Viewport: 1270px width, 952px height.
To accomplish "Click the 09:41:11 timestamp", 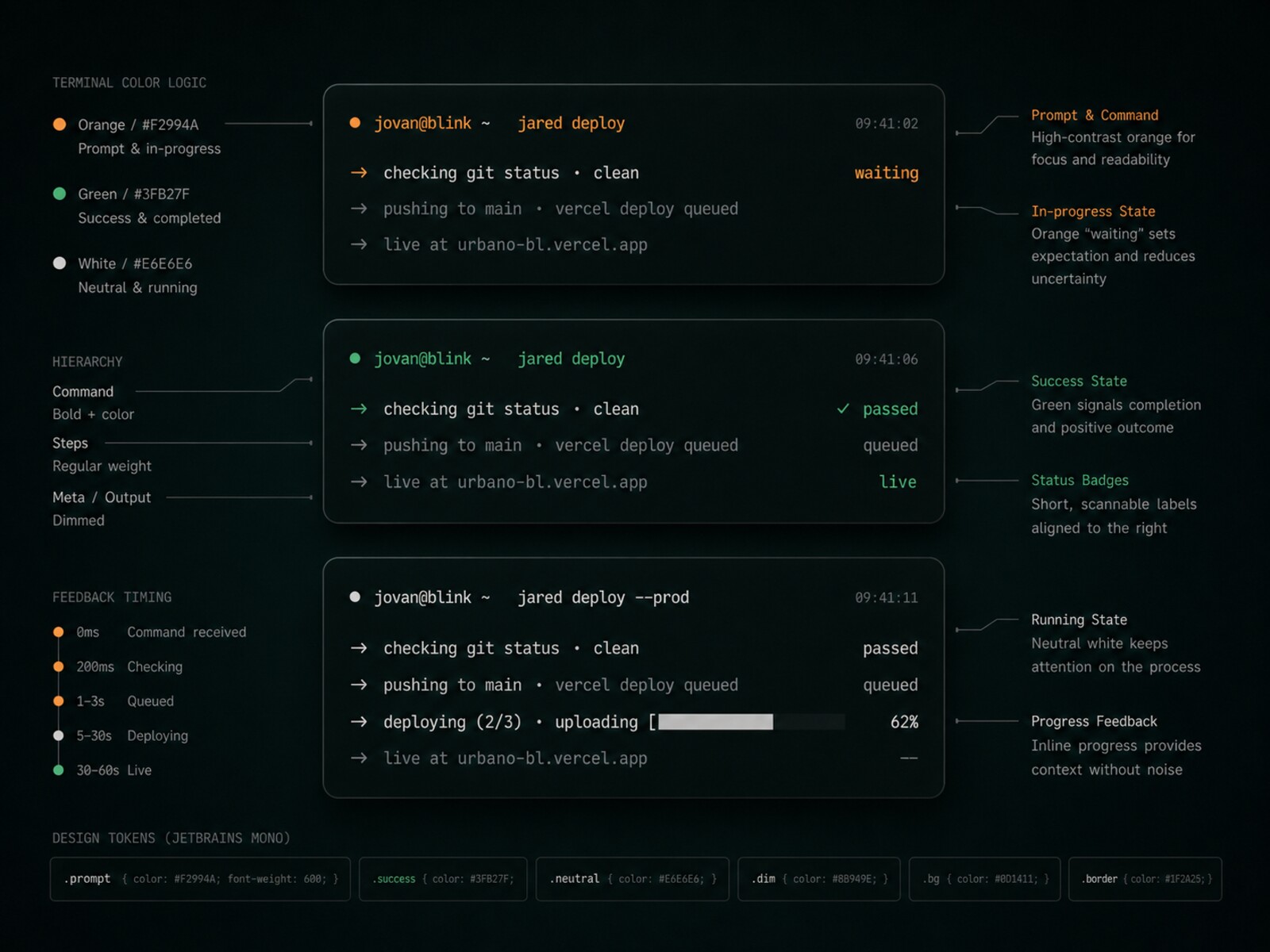I will pyautogui.click(x=887, y=597).
